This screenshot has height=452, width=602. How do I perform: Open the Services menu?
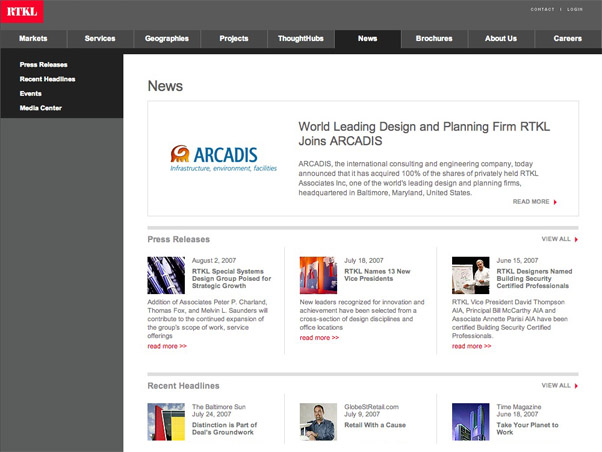pyautogui.click(x=100, y=39)
